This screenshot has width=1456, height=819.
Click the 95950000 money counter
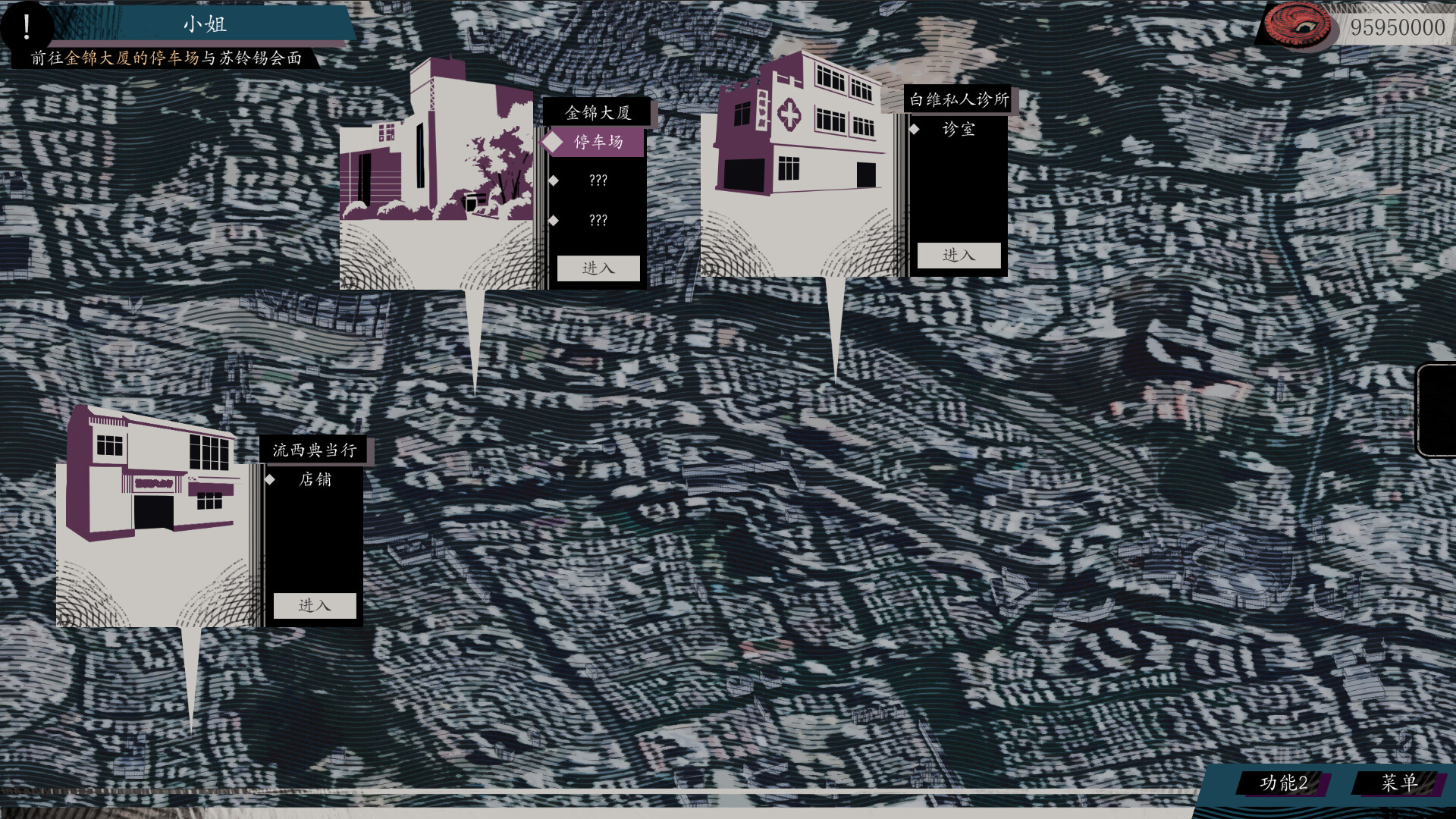coord(1398,27)
